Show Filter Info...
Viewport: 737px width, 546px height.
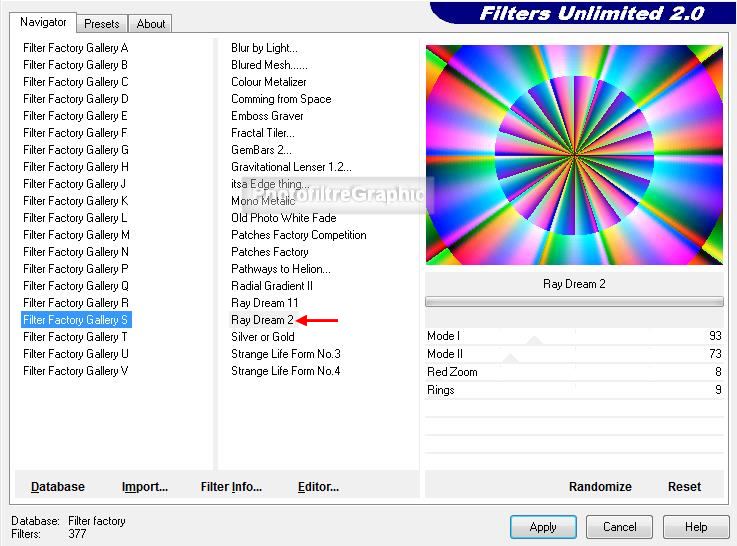pyautogui.click(x=231, y=487)
